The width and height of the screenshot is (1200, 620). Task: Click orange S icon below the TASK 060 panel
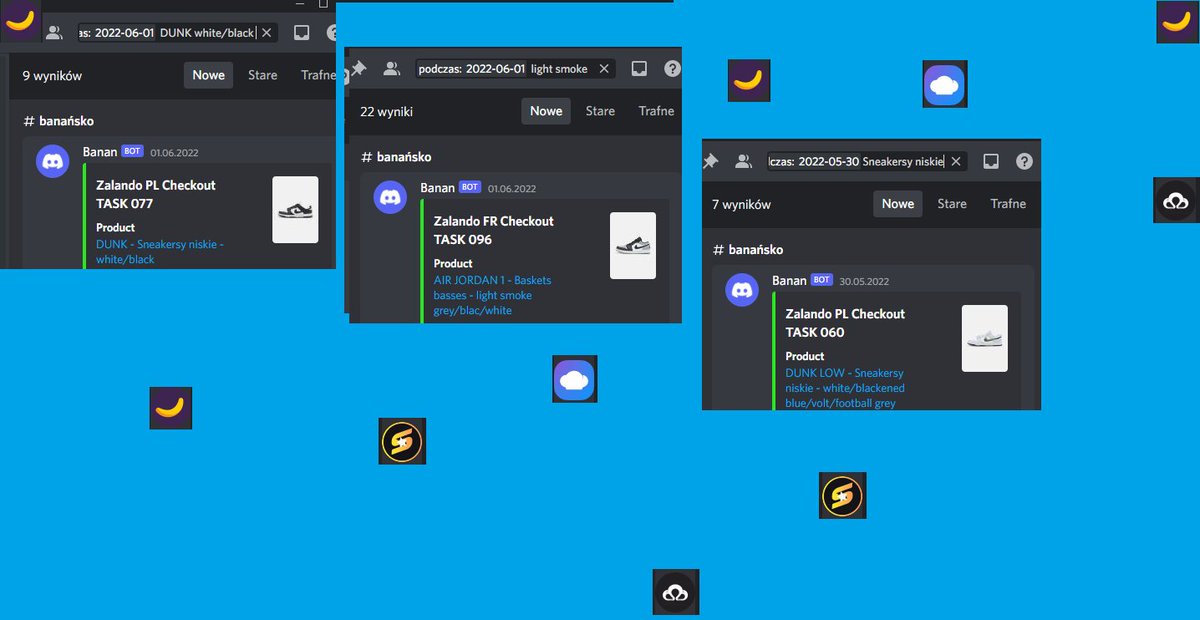click(x=842, y=495)
